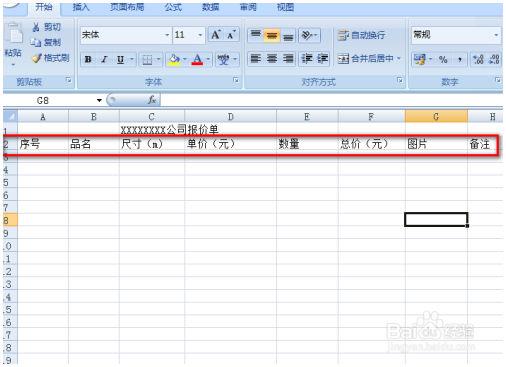Viewport: 506px width, 367px height.
Task: Click the increase indent icon
Action: click(x=322, y=59)
